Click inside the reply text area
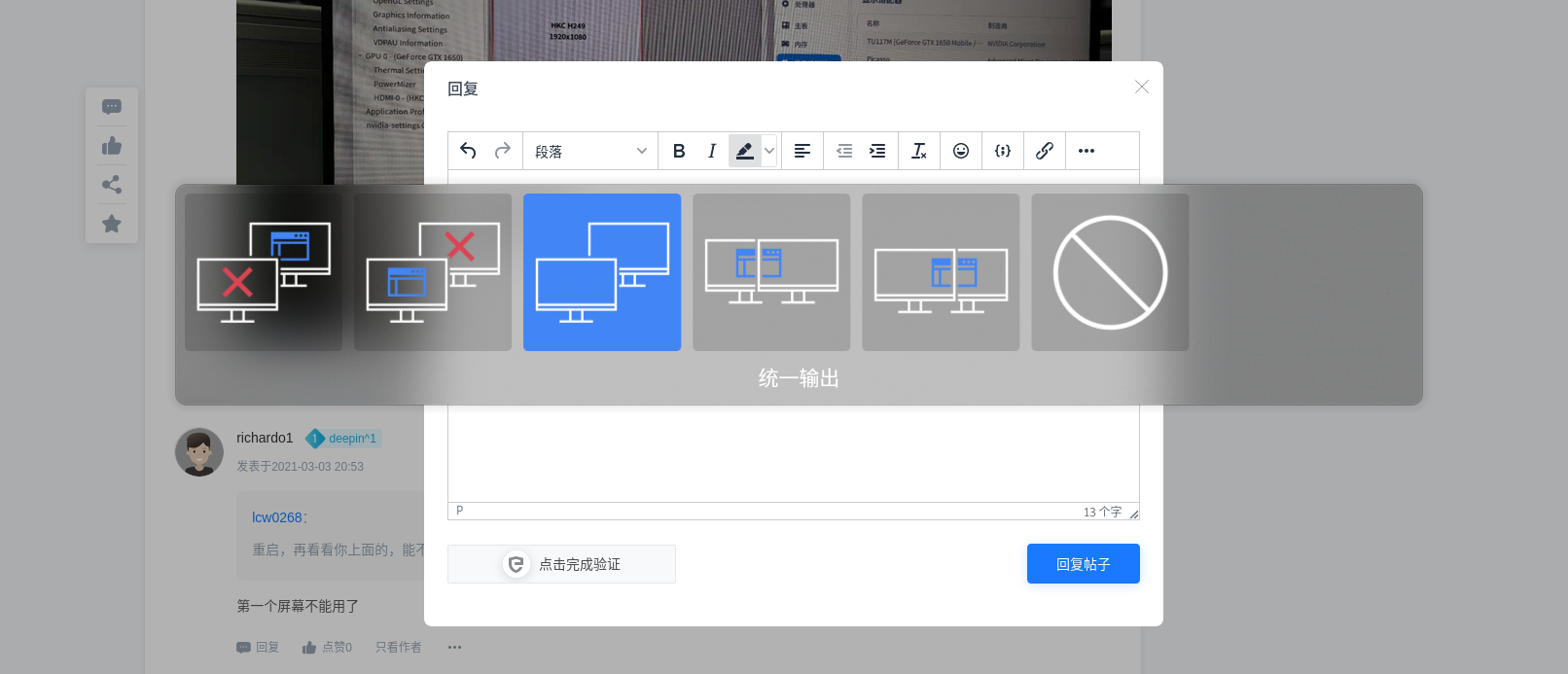1568x674 pixels. point(793,453)
